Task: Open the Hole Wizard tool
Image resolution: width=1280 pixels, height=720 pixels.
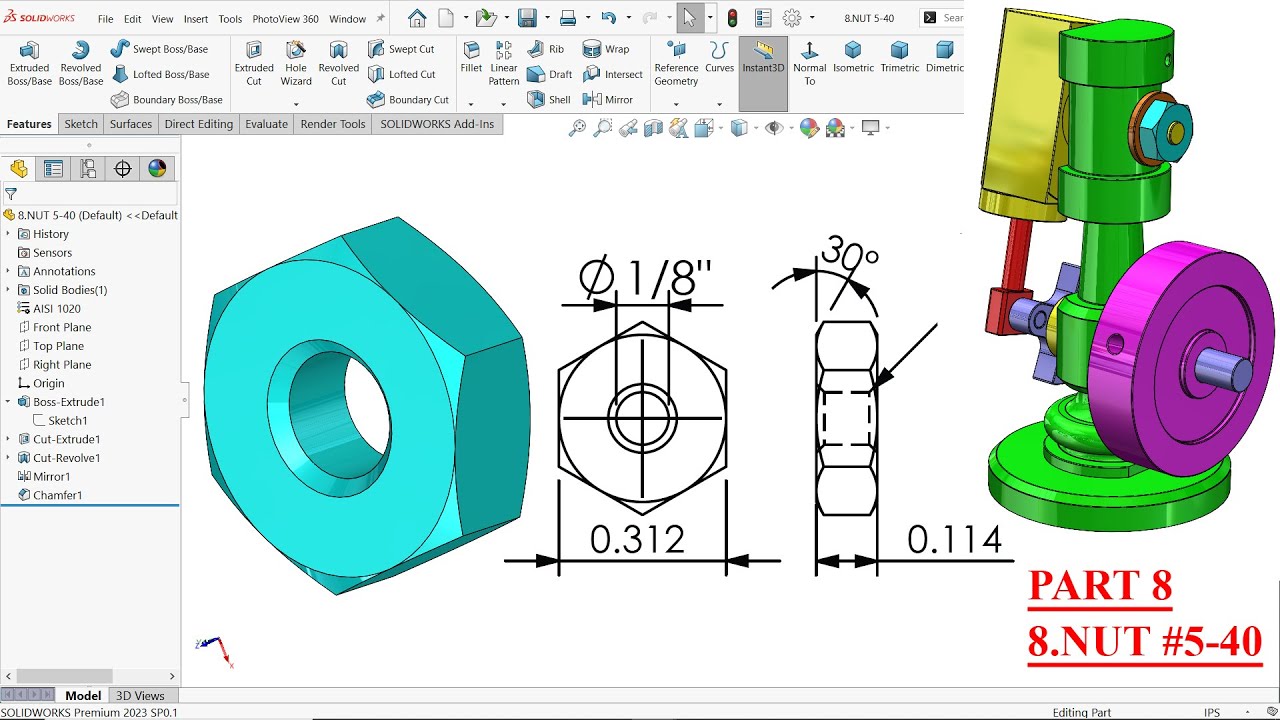Action: coord(296,63)
